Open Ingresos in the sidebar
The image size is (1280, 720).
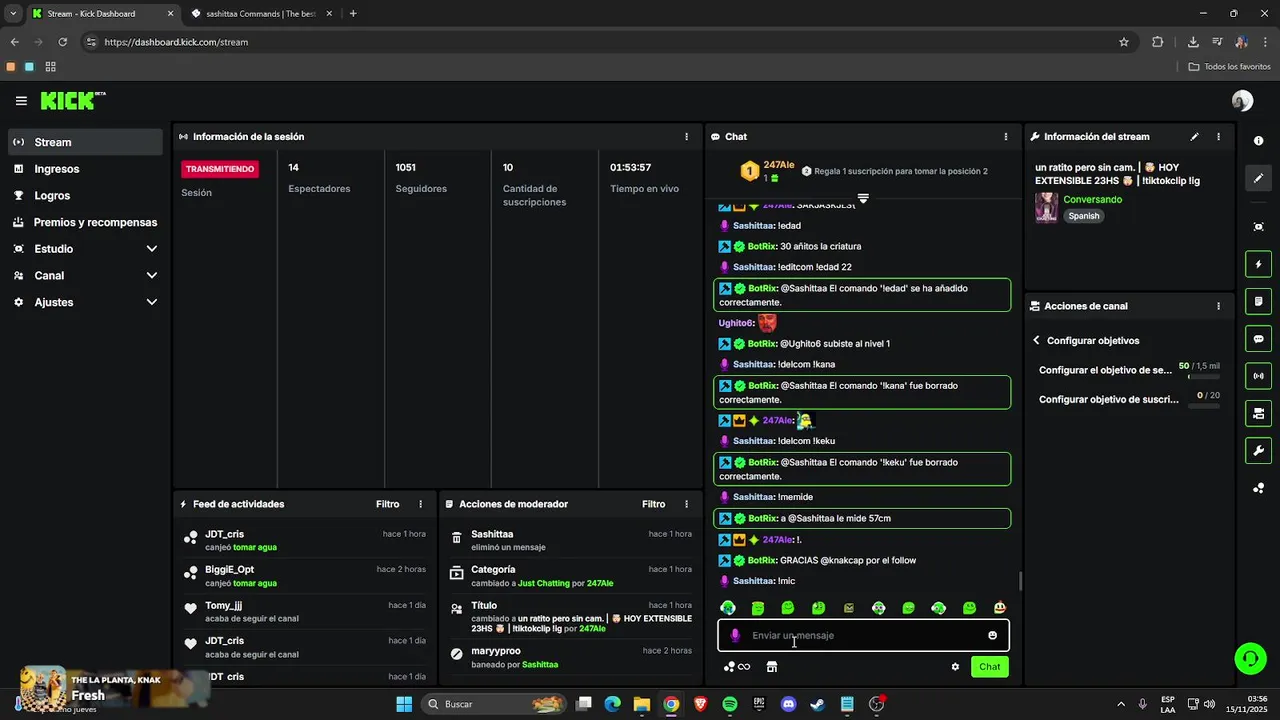[x=85, y=169]
